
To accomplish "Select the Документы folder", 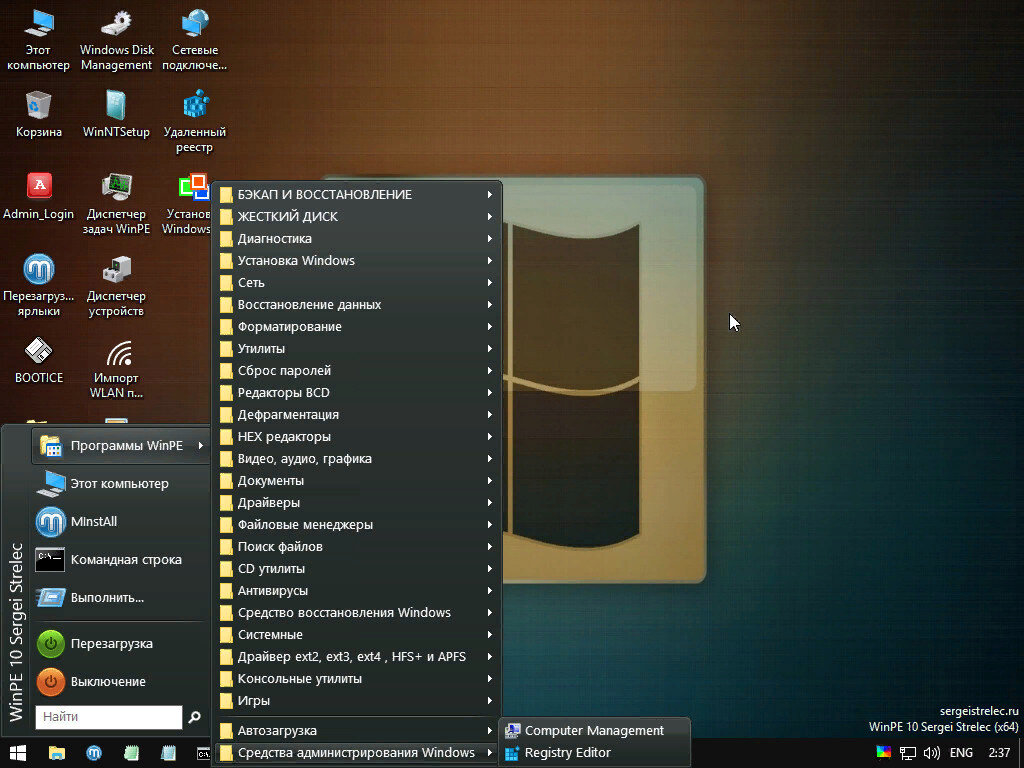I will pyautogui.click(x=357, y=481).
